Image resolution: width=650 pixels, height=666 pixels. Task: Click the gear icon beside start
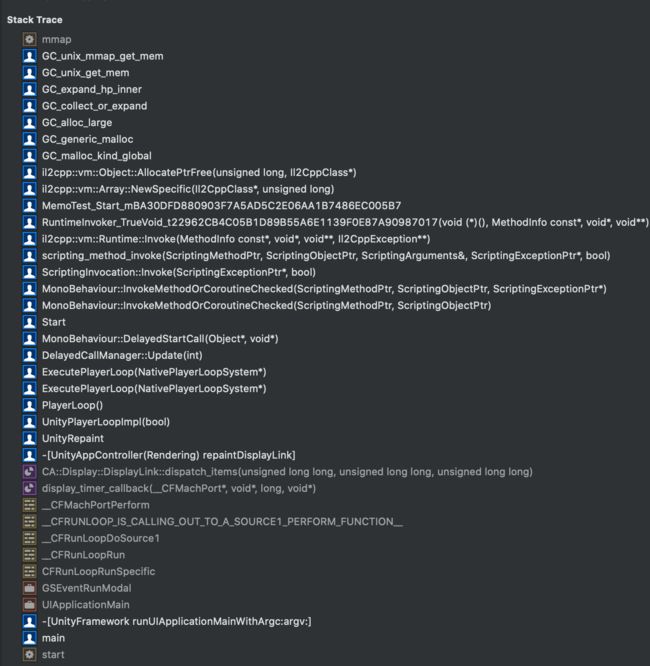click(29, 655)
